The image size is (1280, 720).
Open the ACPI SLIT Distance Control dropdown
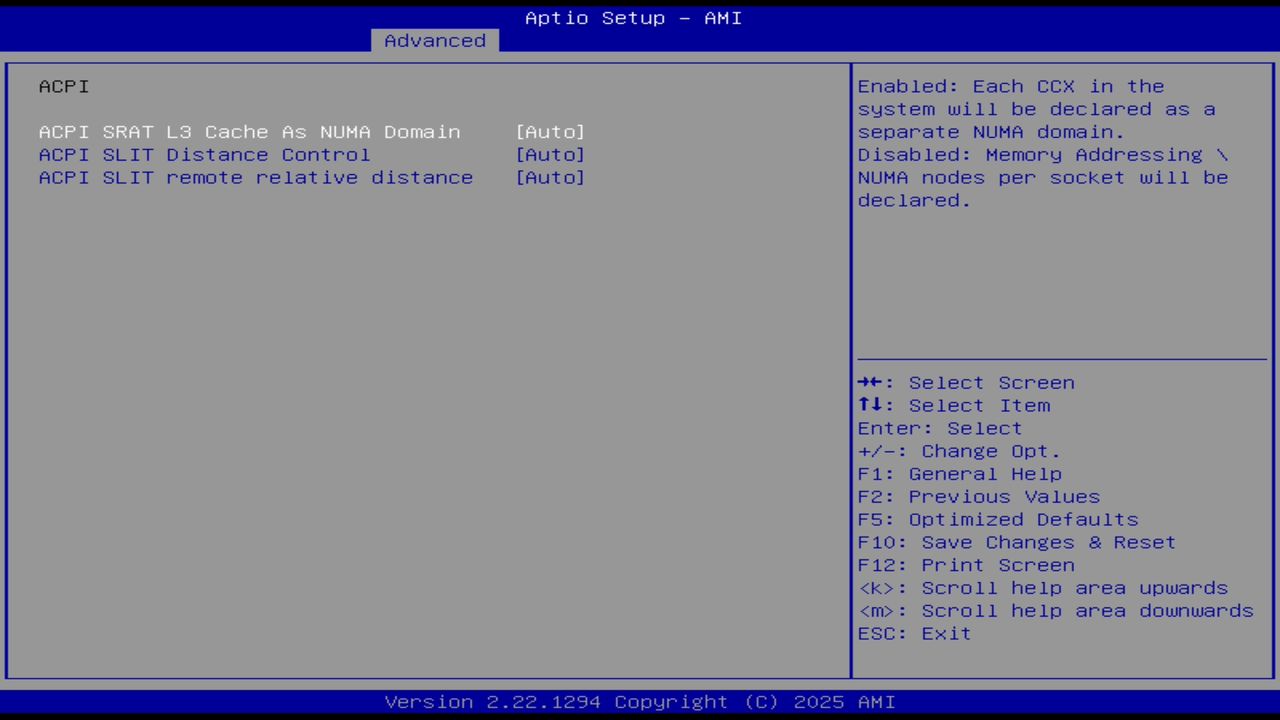click(550, 154)
